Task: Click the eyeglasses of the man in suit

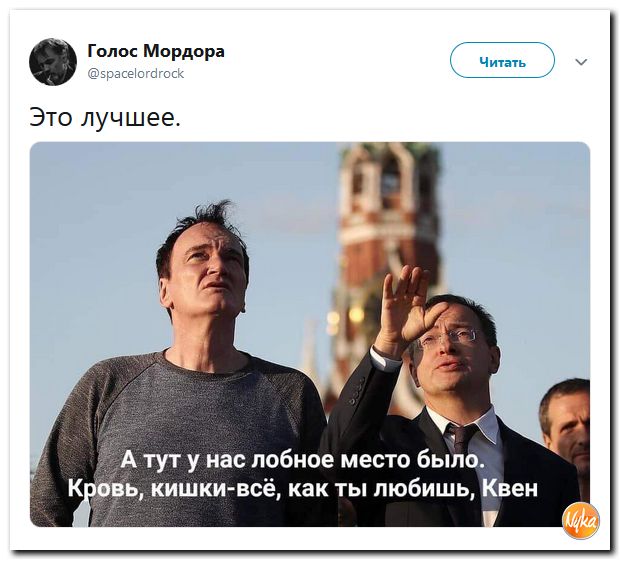Action: tap(448, 338)
